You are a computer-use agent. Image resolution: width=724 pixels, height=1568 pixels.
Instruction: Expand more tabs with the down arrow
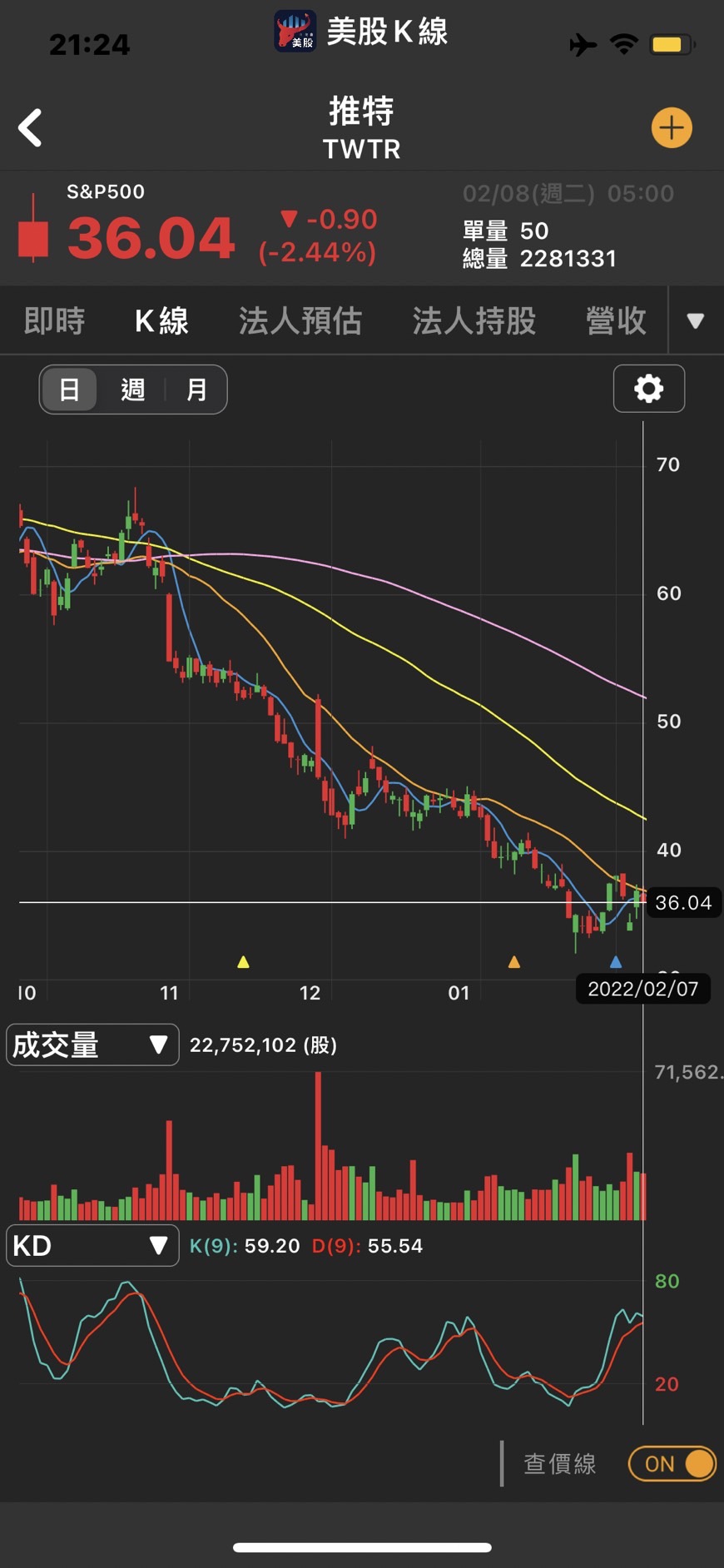pos(695,320)
